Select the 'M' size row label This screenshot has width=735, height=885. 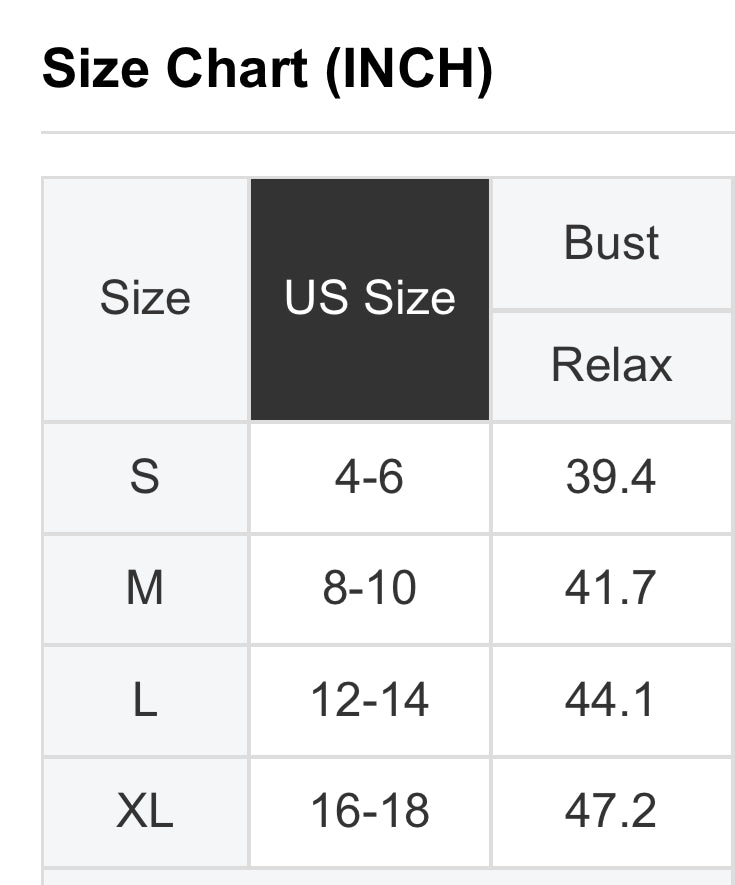(x=145, y=589)
